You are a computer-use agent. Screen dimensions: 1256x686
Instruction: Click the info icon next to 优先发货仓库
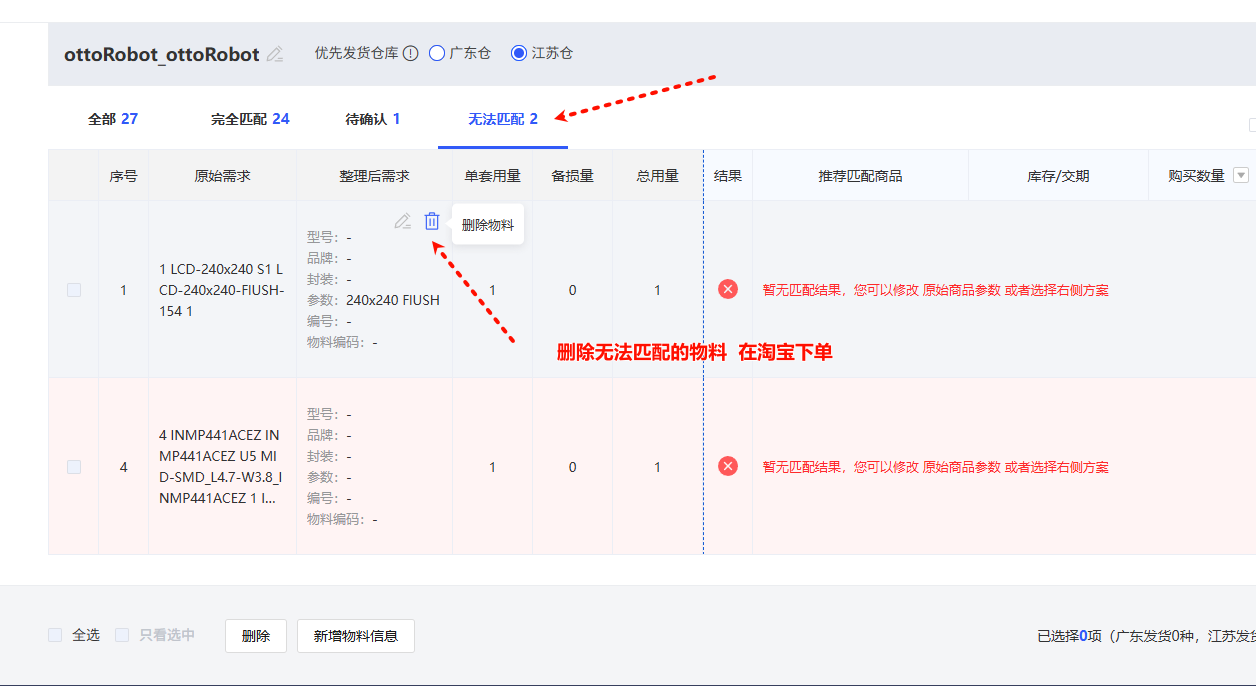click(x=410, y=53)
